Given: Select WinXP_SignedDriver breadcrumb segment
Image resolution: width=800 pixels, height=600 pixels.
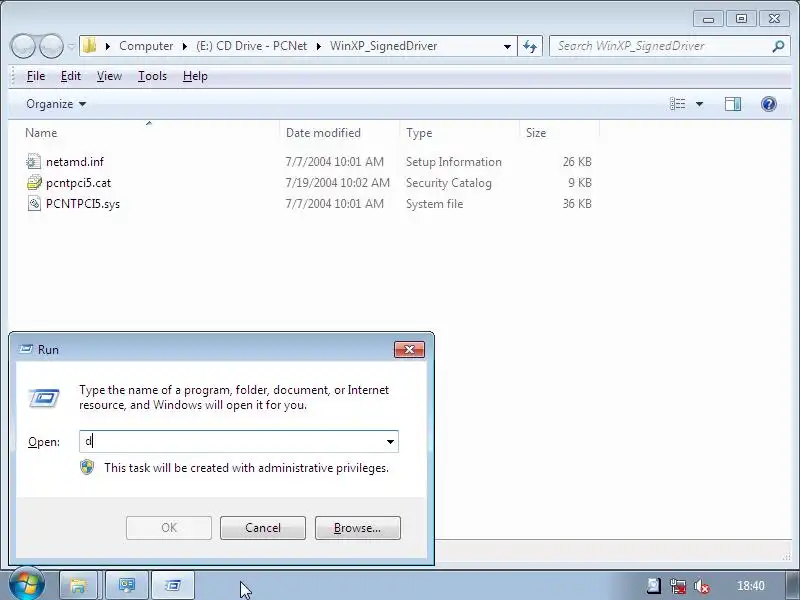Looking at the screenshot, I should click(x=383, y=46).
